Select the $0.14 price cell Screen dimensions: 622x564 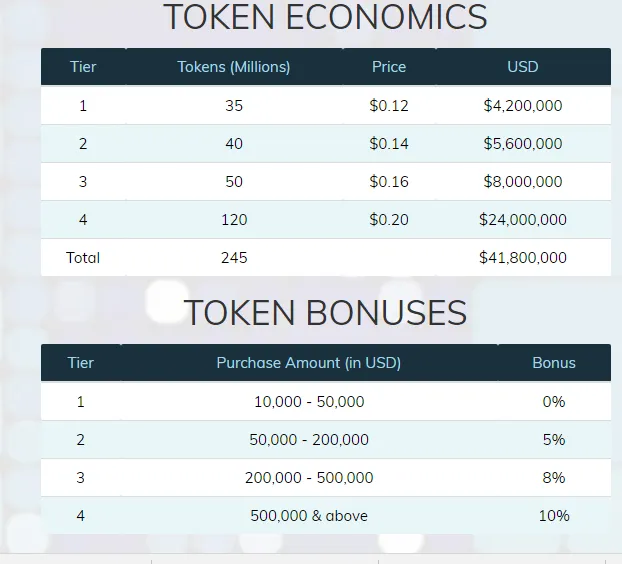pos(389,144)
